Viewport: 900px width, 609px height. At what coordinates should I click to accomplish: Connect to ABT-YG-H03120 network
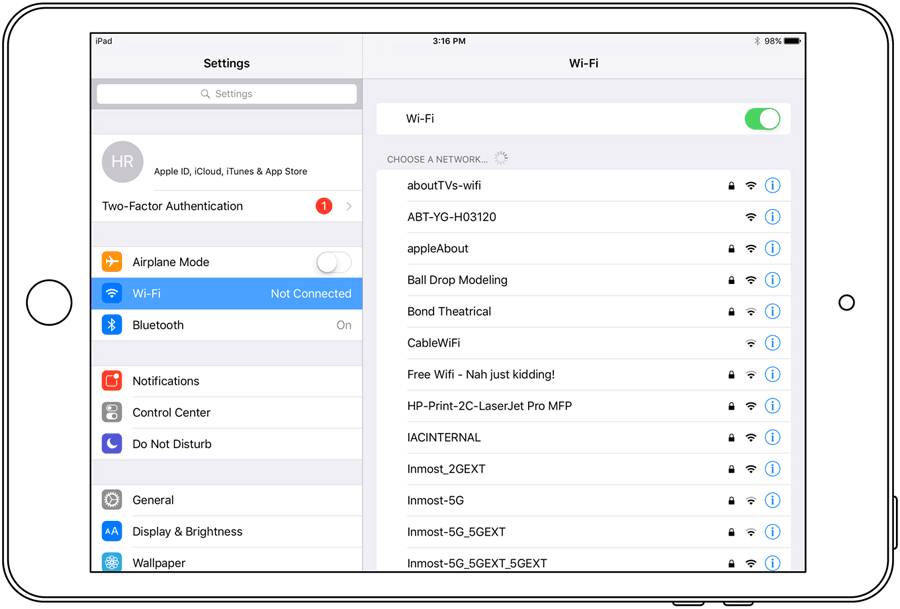click(583, 217)
